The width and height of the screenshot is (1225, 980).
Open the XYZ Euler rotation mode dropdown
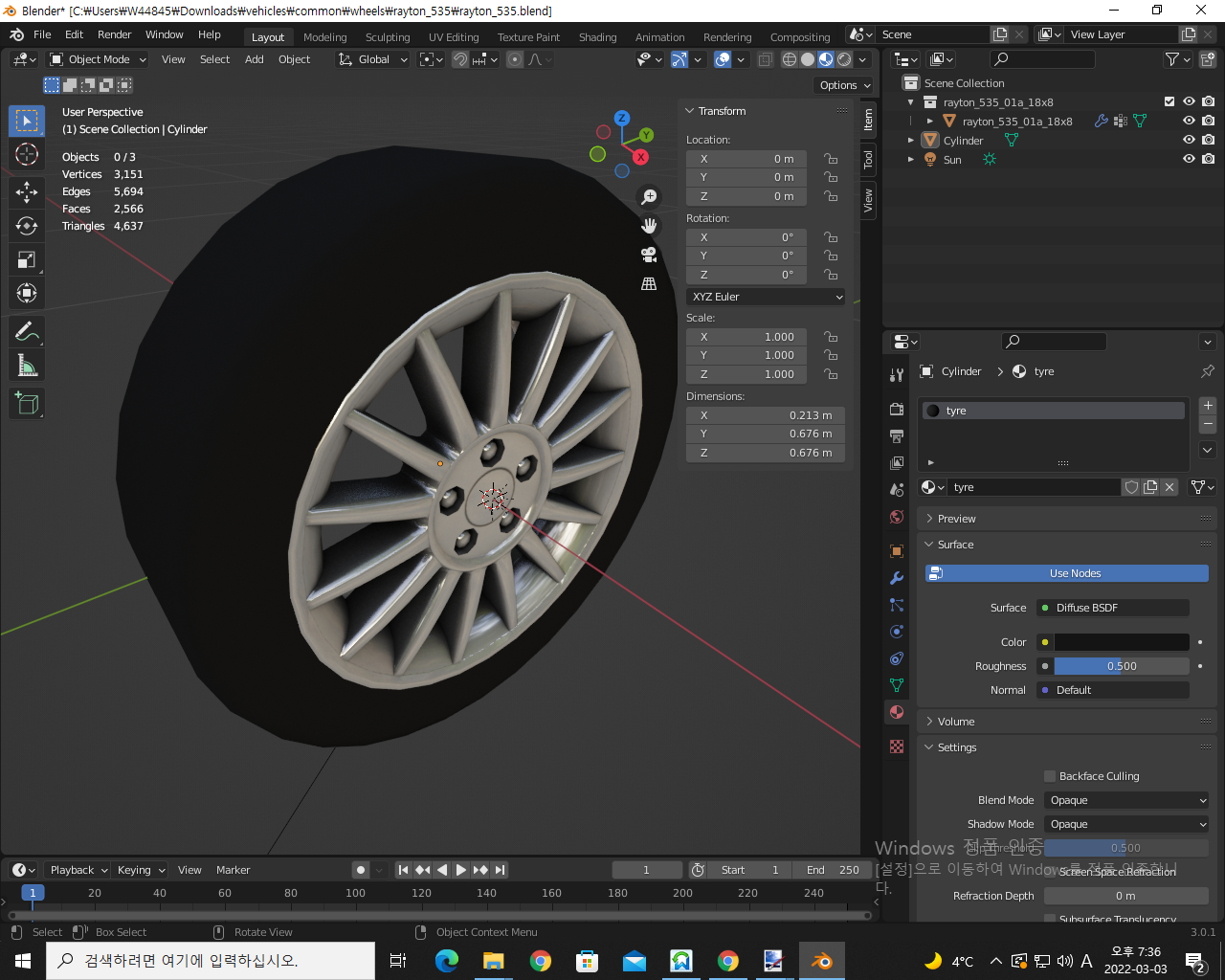[x=766, y=297]
